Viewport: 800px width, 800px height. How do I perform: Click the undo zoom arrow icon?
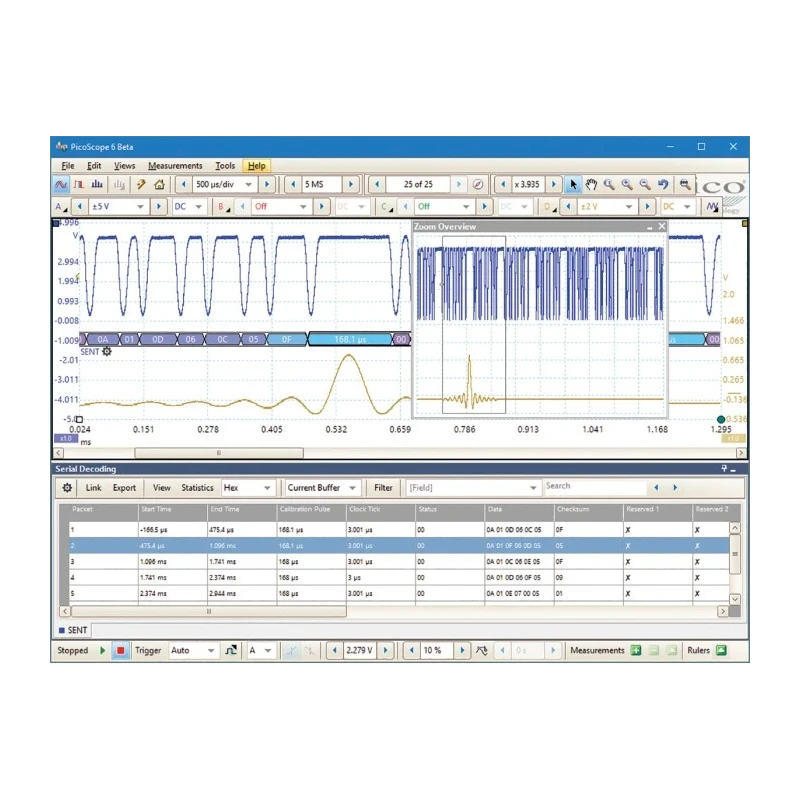663,185
